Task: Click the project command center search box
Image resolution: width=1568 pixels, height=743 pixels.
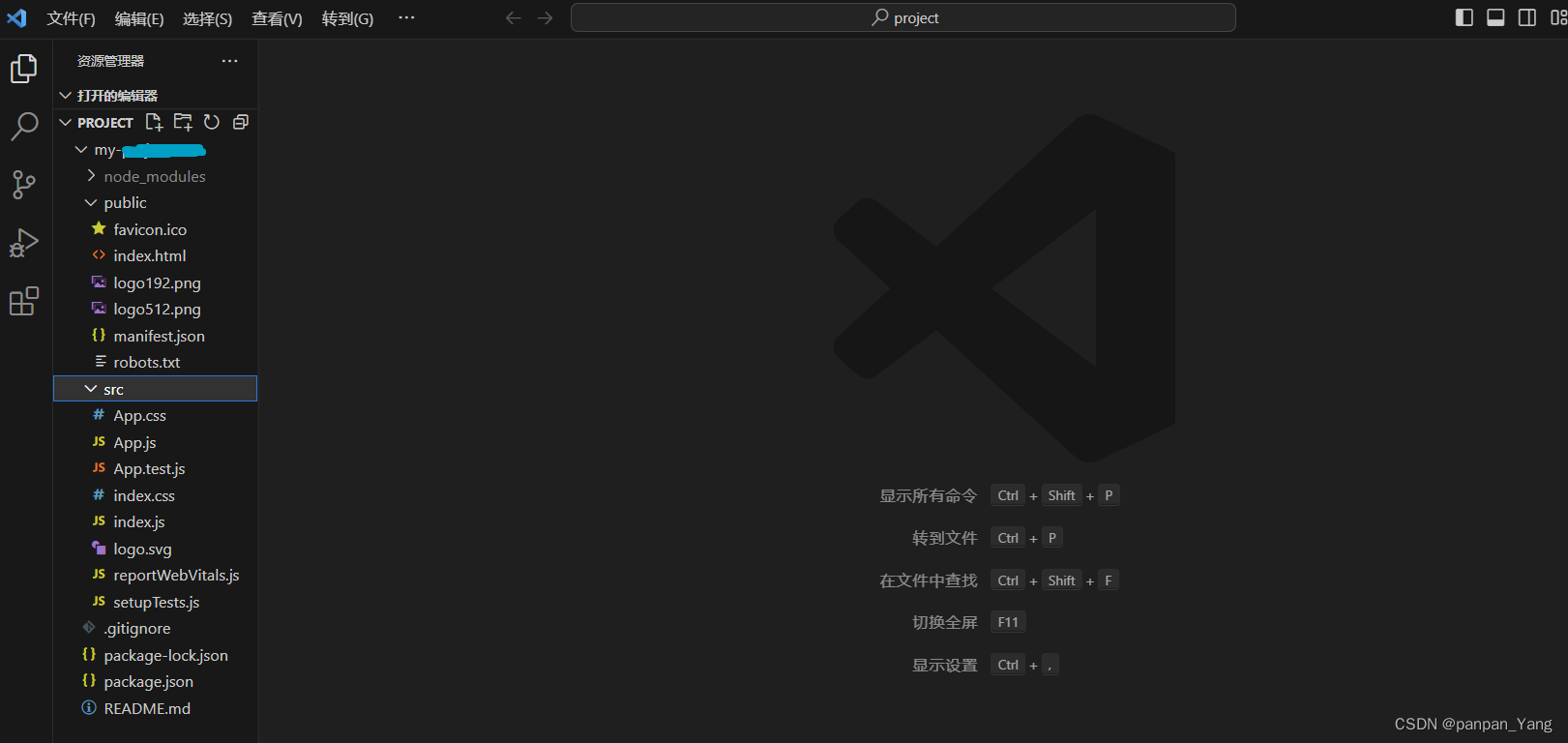Action: (902, 17)
